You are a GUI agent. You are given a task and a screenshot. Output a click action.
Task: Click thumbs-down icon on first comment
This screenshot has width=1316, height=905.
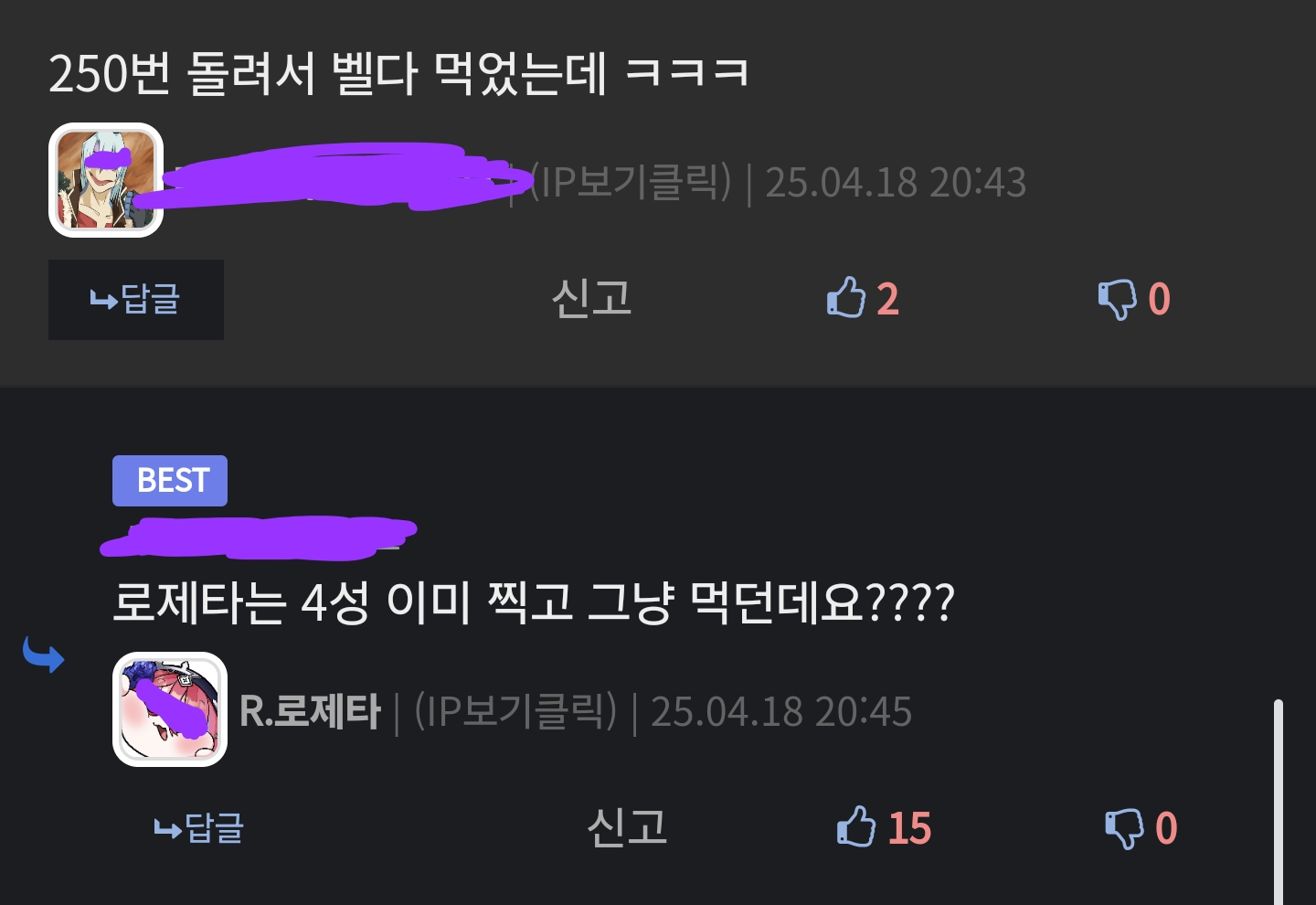coord(1116,299)
